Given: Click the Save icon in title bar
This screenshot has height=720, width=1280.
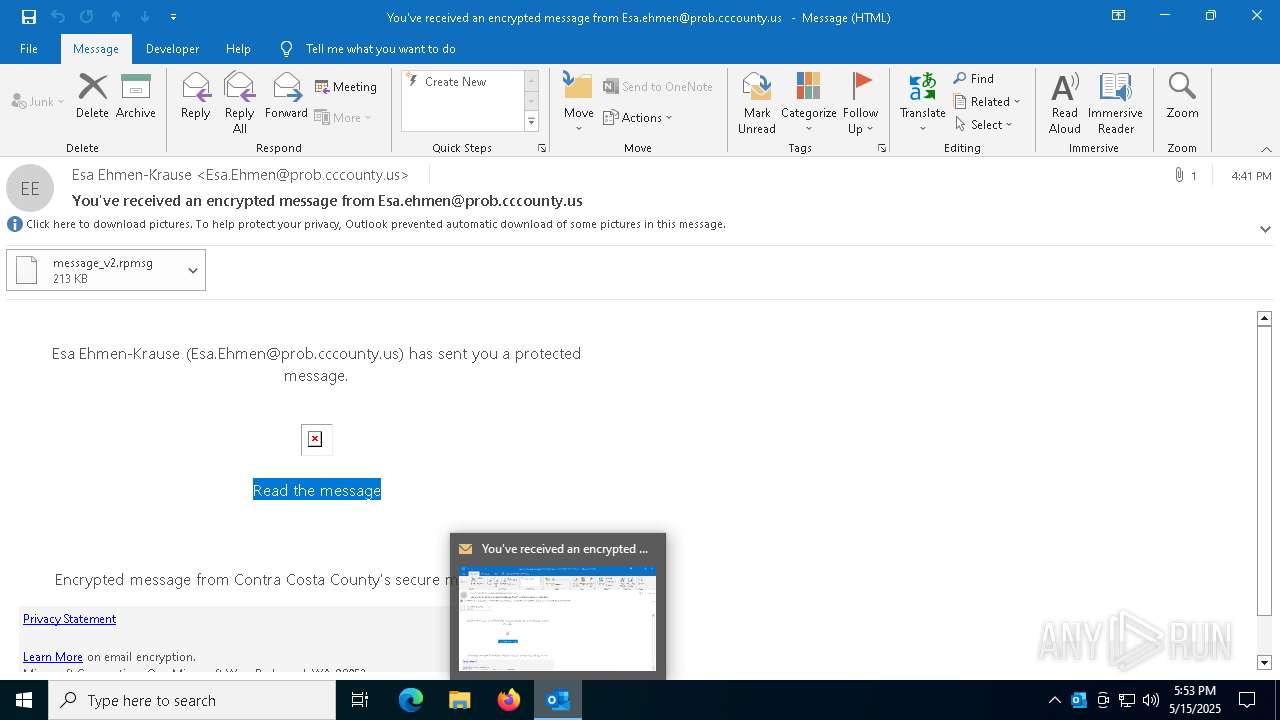Looking at the screenshot, I should click(x=29, y=17).
